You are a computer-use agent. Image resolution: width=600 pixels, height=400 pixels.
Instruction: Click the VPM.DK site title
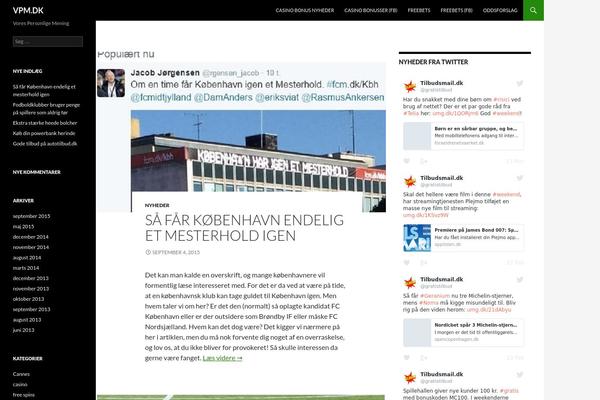pos(28,10)
